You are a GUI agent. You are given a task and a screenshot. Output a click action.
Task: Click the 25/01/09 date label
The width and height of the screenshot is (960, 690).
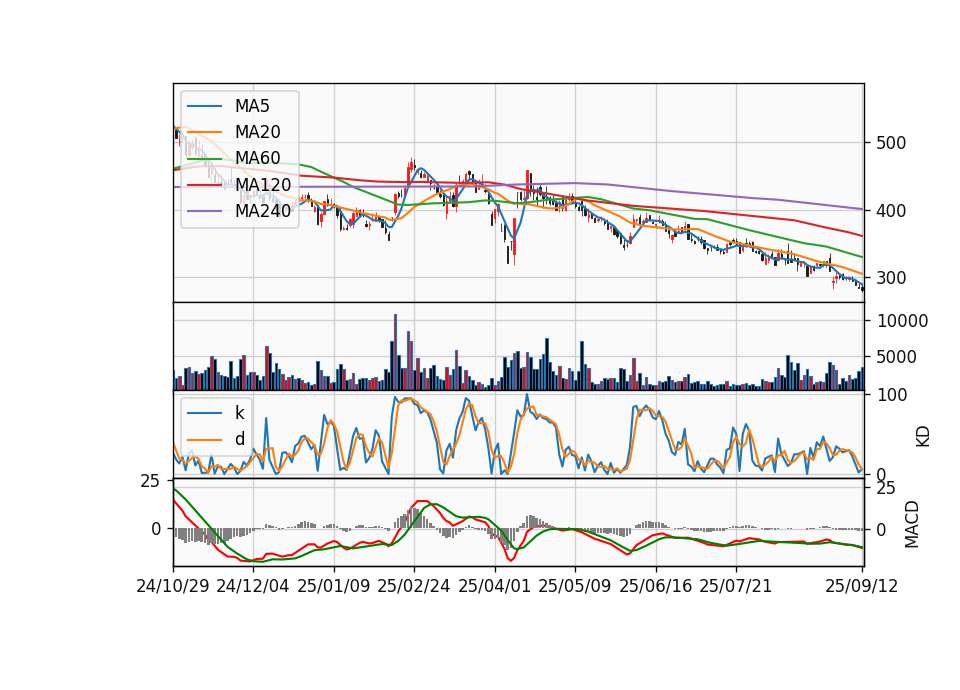334,586
